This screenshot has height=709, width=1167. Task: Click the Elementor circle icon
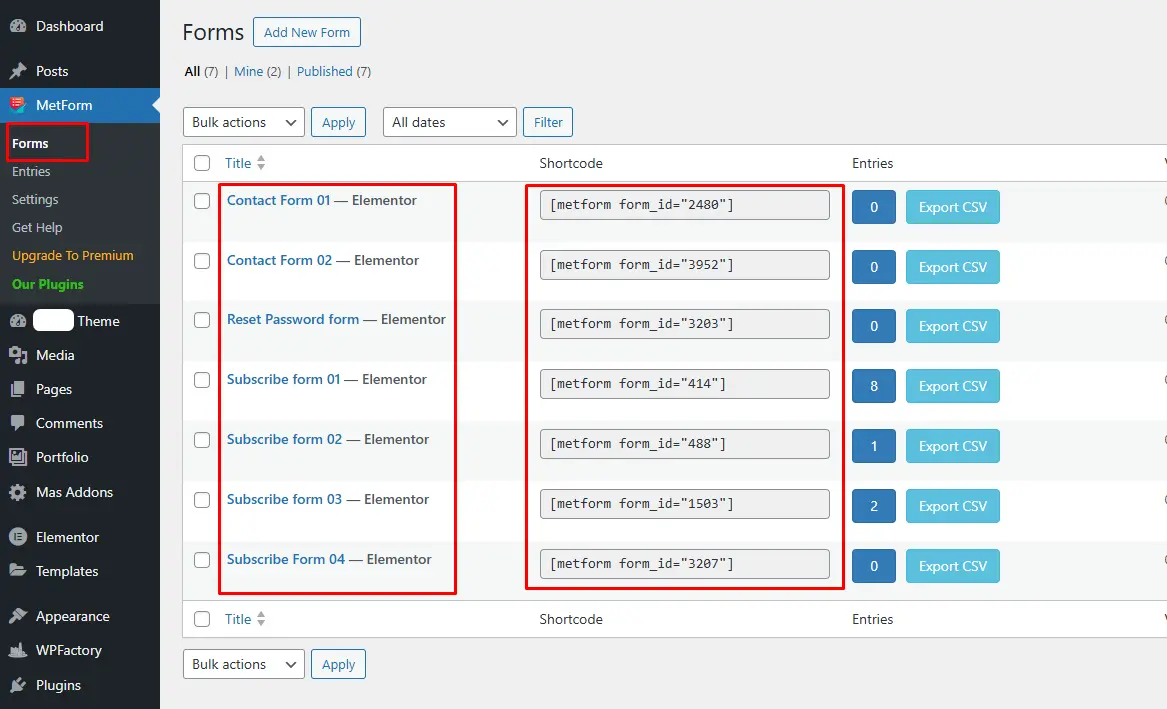tap(18, 536)
